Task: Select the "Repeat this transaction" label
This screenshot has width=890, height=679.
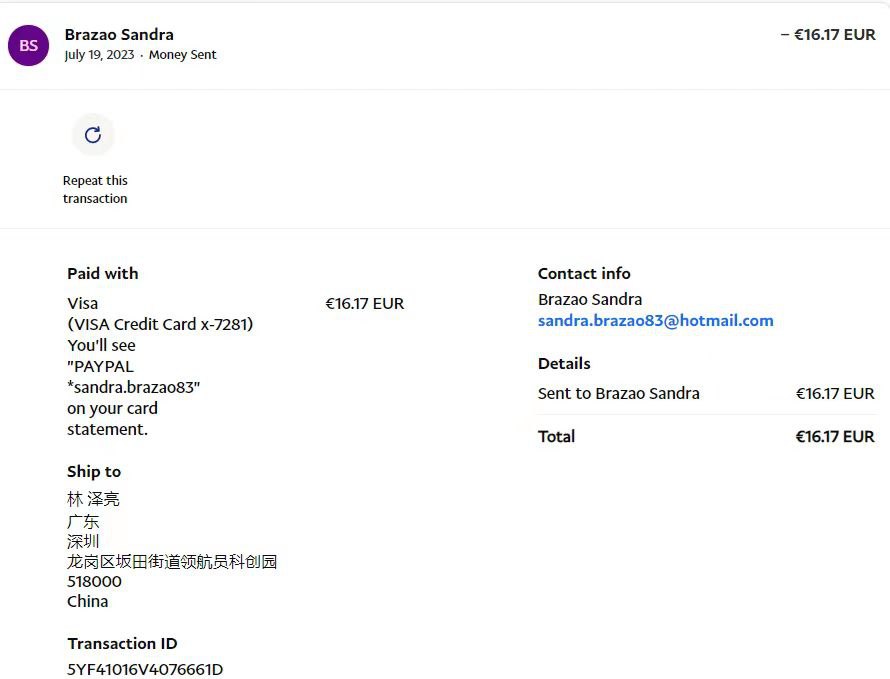Action: point(95,189)
